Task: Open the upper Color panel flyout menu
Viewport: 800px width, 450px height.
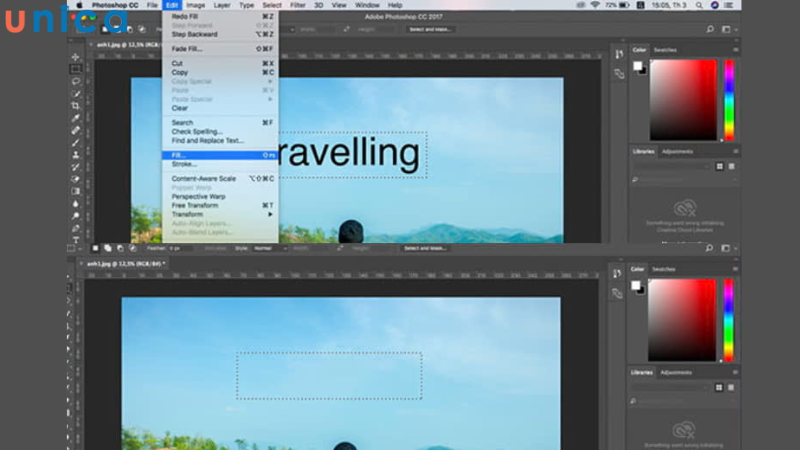Action: 735,50
